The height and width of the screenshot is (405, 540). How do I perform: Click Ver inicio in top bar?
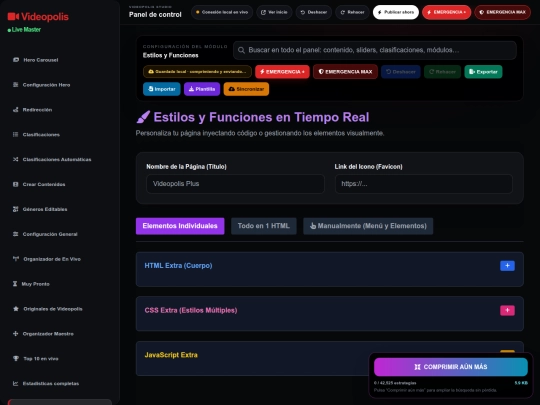tap(274, 12)
